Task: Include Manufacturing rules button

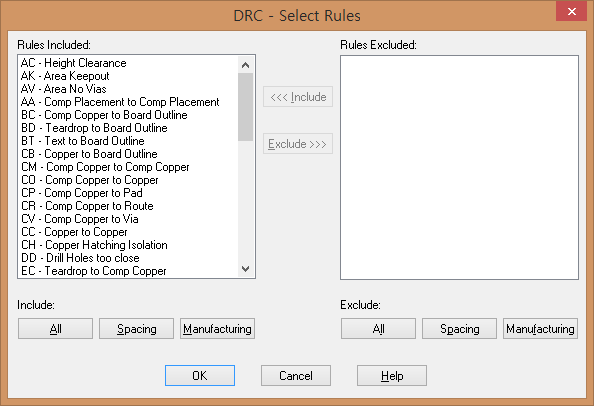Action: coord(217,329)
